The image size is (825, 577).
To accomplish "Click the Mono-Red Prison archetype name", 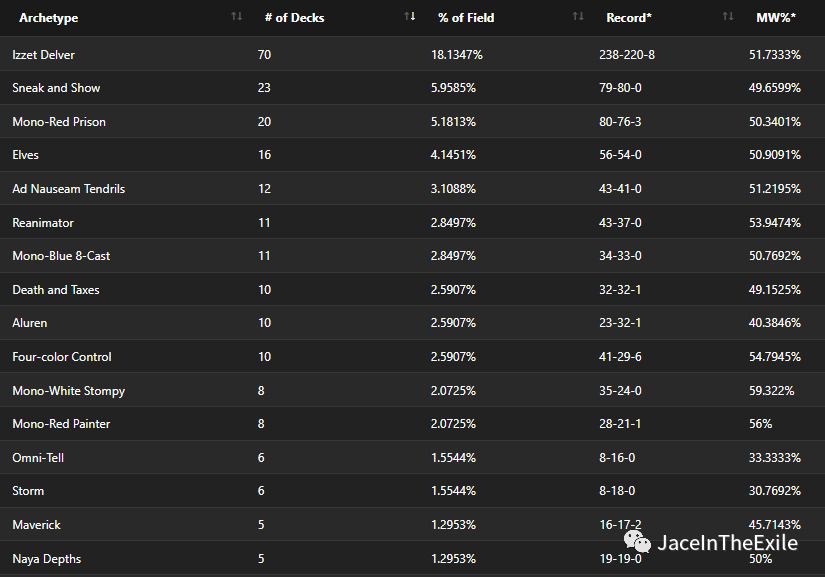I will pos(59,122).
